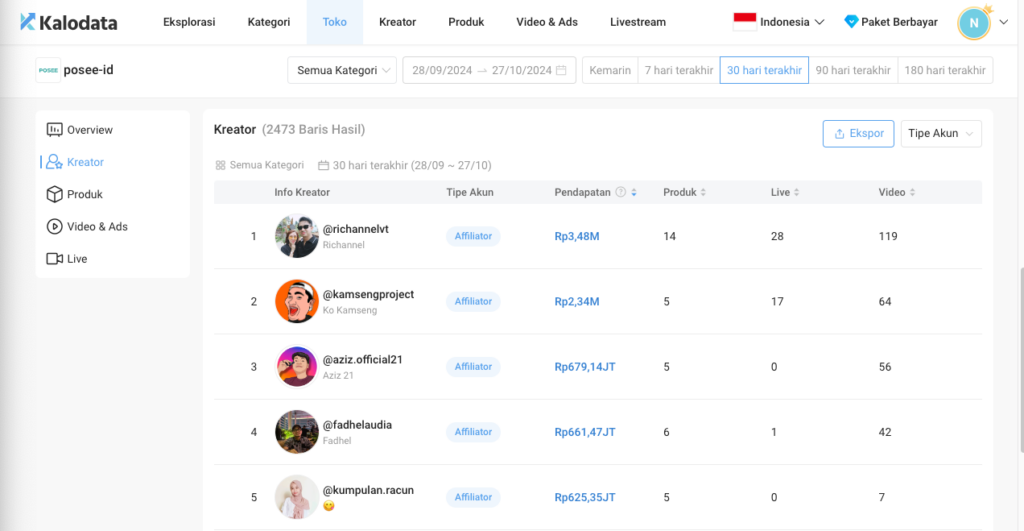Click revenue Rp661,47JT
Screen dimensions: 1024x531
tap(584, 432)
